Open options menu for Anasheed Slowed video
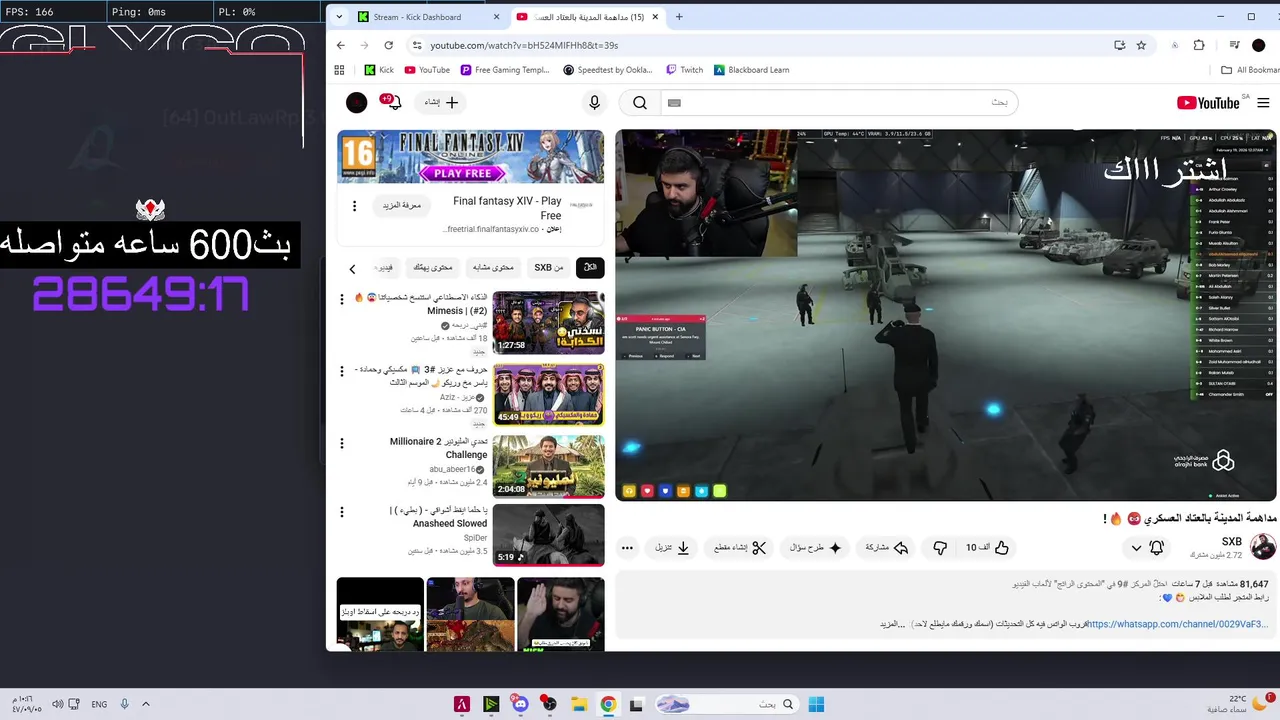The height and width of the screenshot is (720, 1280). 343,512
